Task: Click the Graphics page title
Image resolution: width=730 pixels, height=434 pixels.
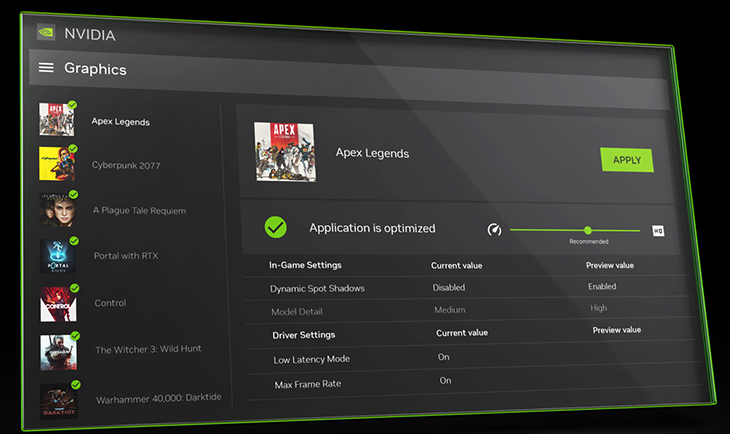Action: click(x=95, y=69)
